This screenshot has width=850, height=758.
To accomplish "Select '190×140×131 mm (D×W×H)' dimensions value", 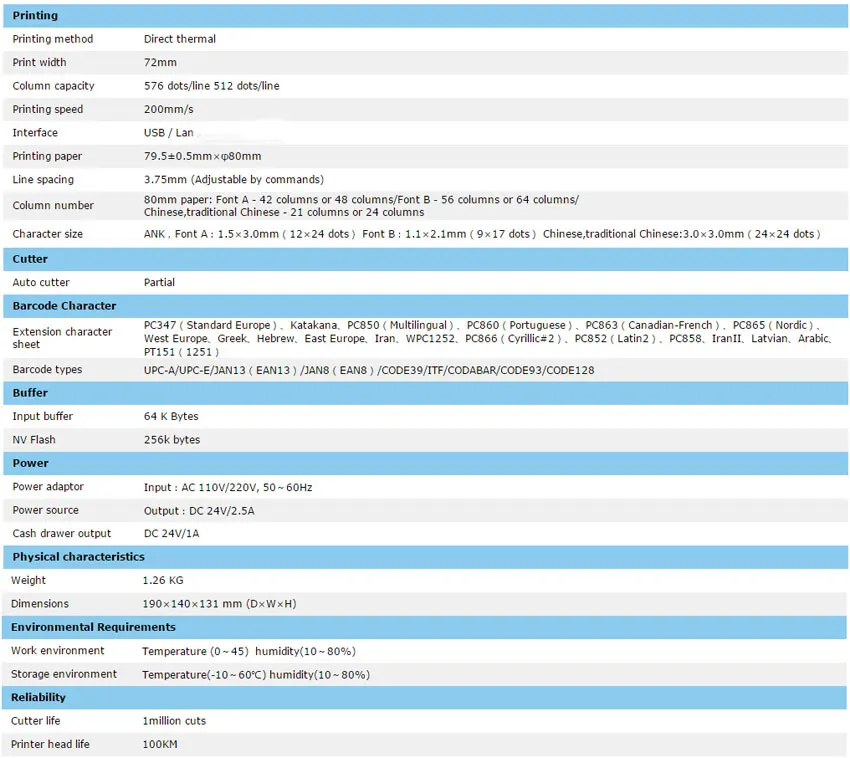I will (x=219, y=603).
